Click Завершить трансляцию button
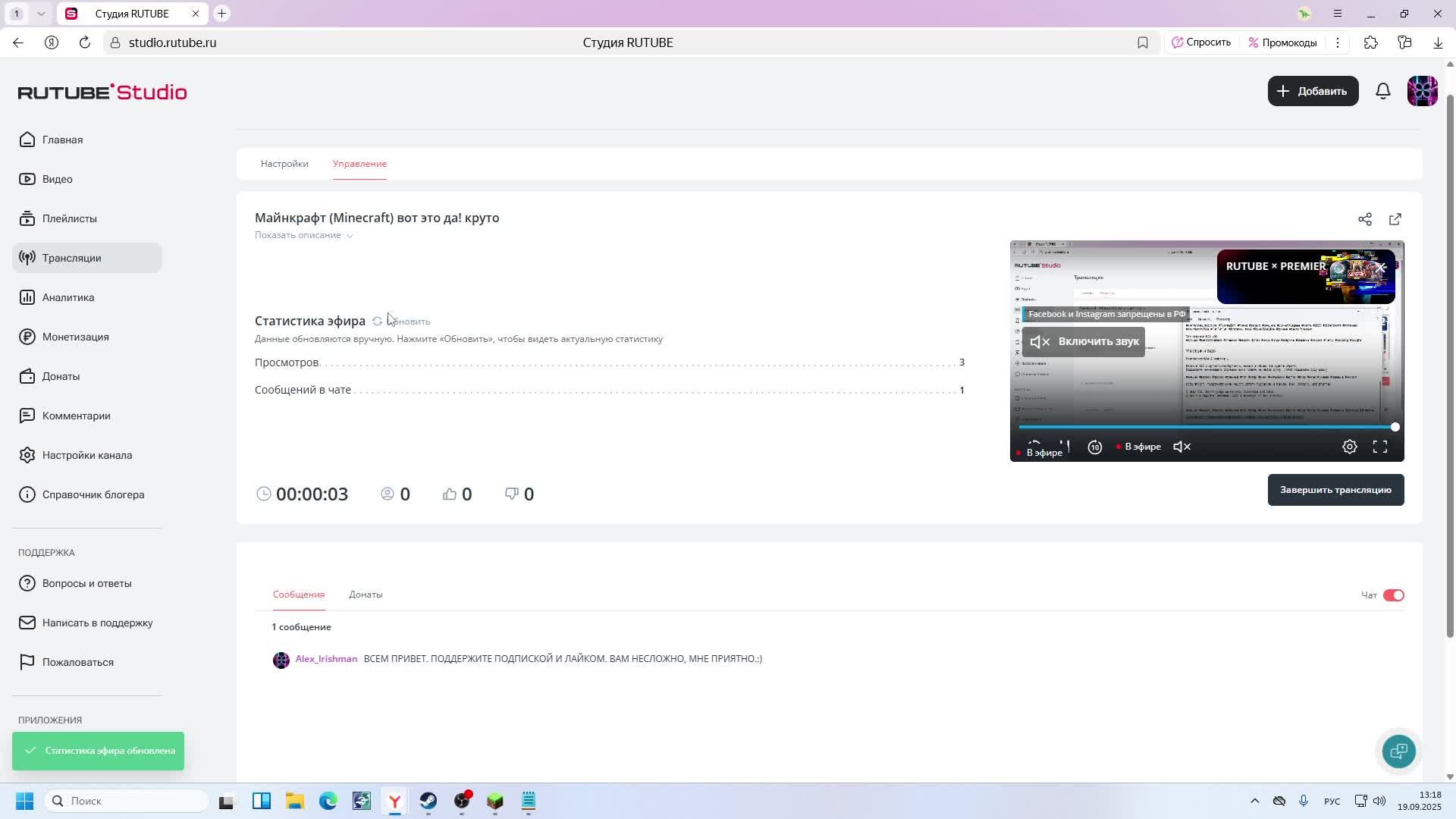 point(1335,490)
